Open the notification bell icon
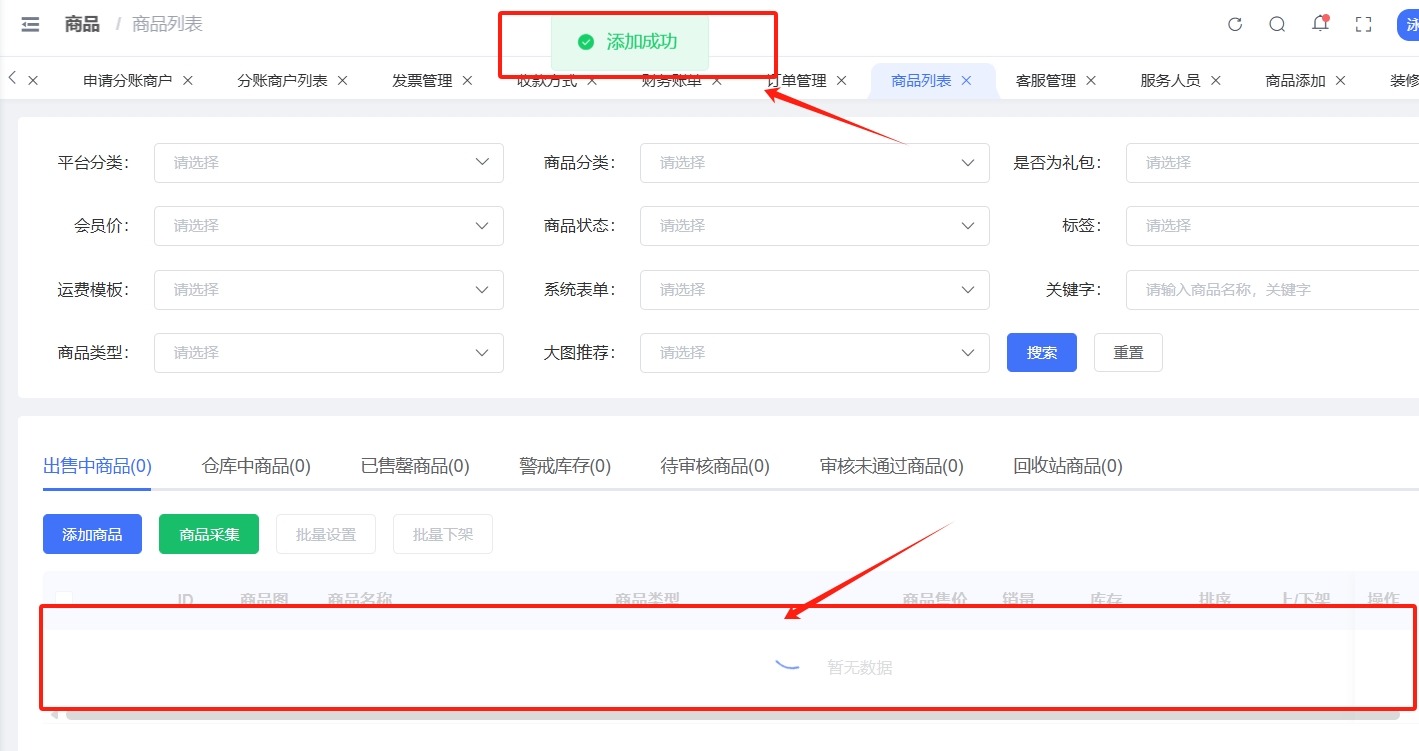This screenshot has height=751, width=1419. (x=1320, y=25)
